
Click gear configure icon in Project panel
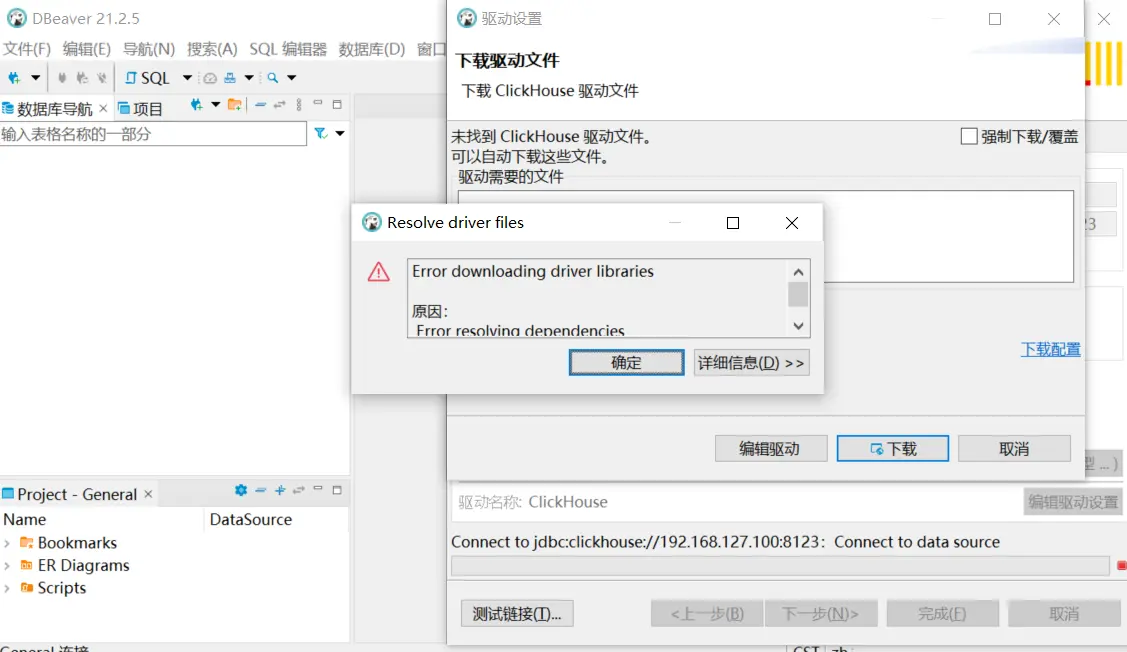(241, 490)
